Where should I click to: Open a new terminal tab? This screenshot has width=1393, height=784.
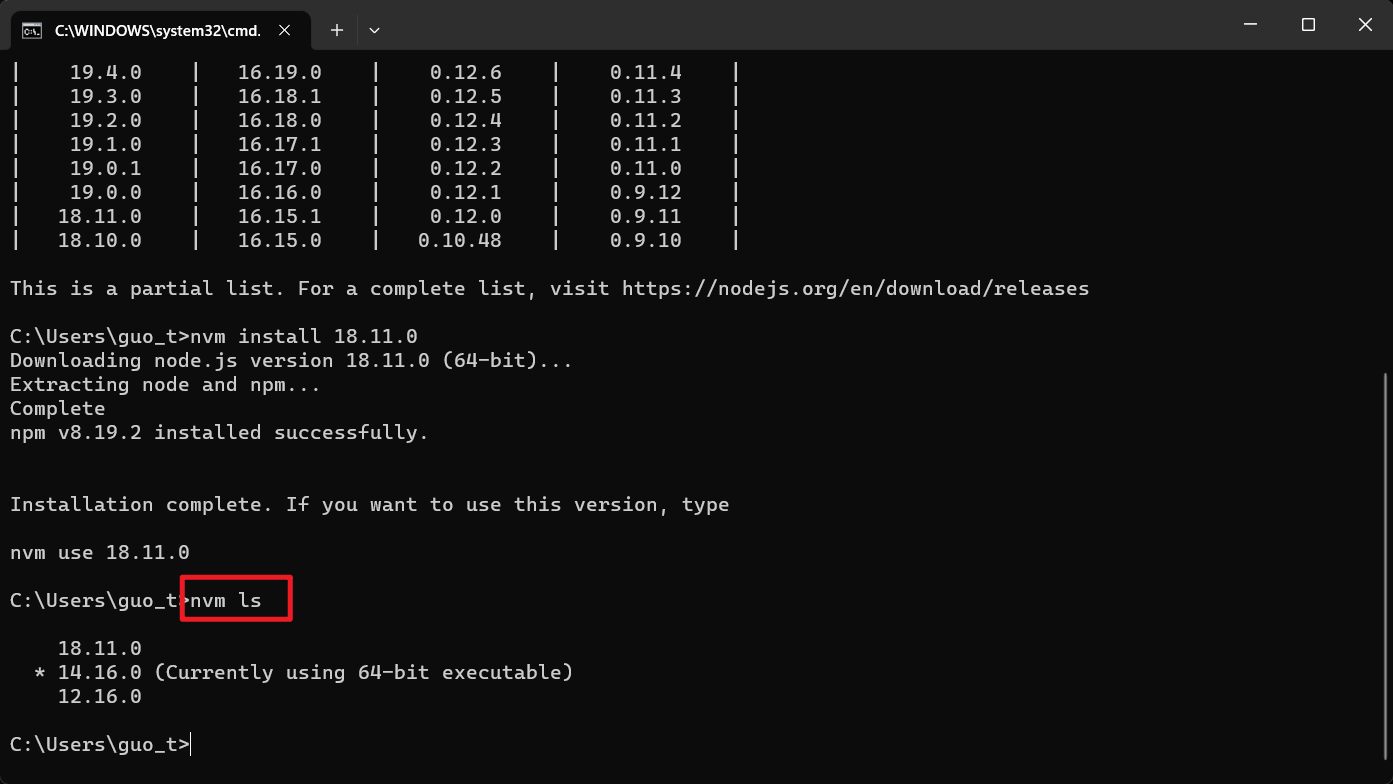(337, 31)
